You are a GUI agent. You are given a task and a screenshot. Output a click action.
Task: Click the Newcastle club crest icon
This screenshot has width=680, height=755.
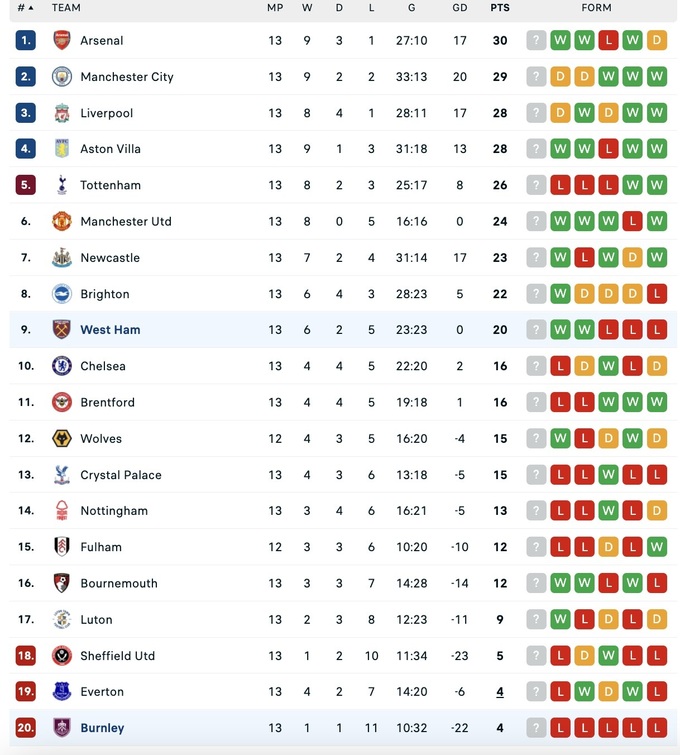point(62,258)
